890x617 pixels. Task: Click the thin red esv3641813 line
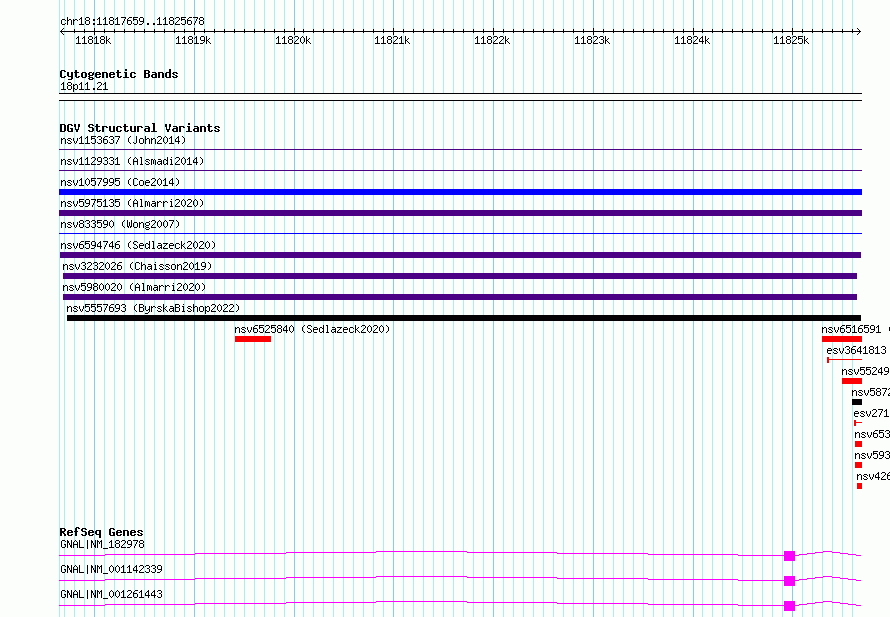pyautogui.click(x=845, y=360)
